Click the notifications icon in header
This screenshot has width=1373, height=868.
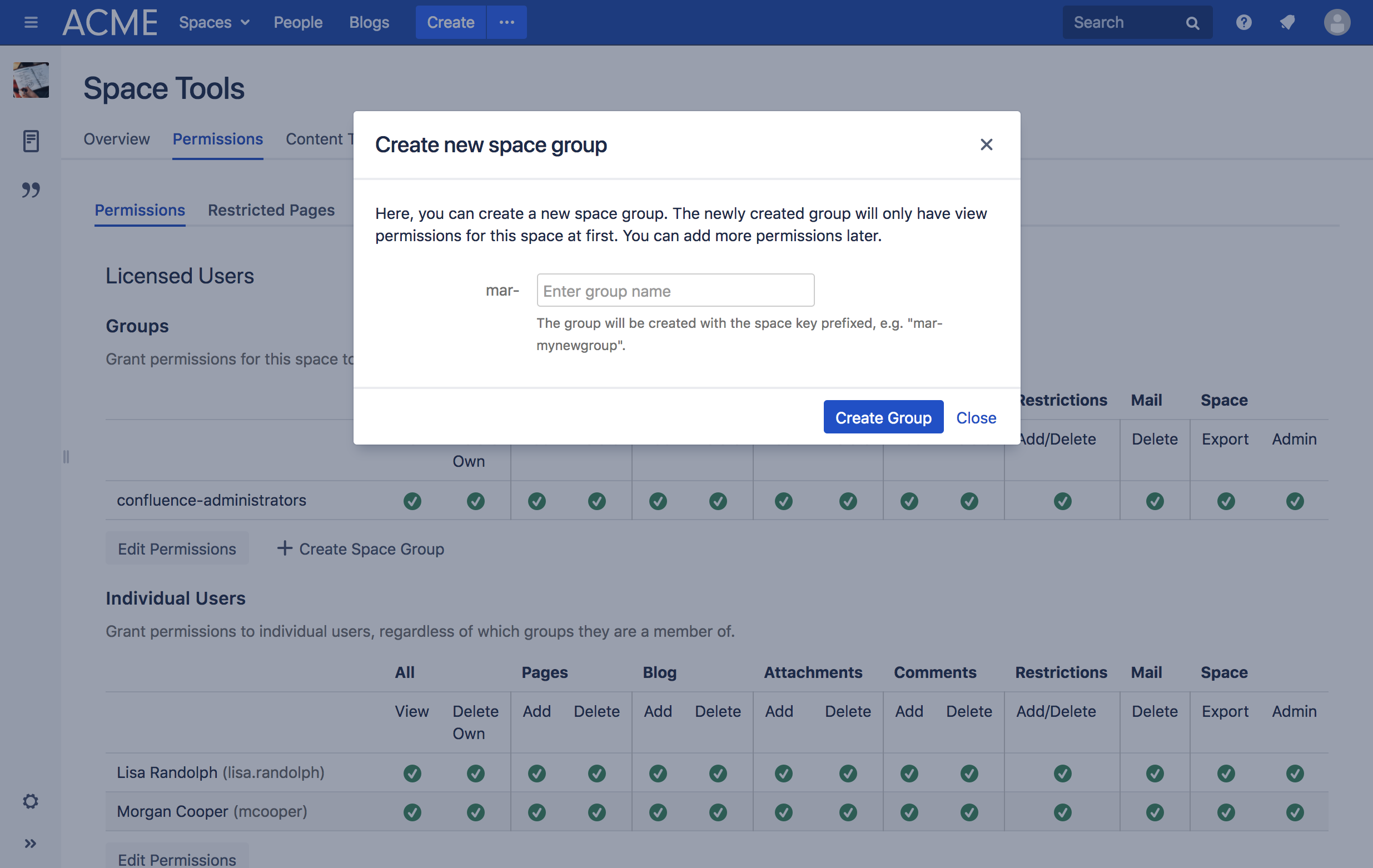point(1287,22)
